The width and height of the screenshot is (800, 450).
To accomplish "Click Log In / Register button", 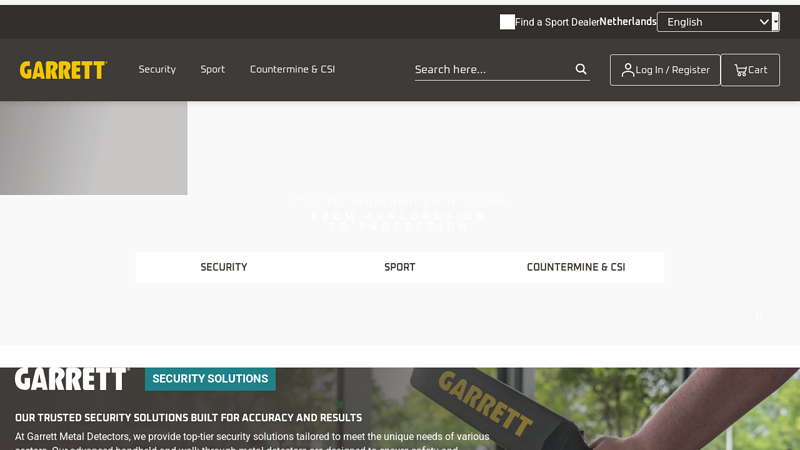I will [665, 70].
